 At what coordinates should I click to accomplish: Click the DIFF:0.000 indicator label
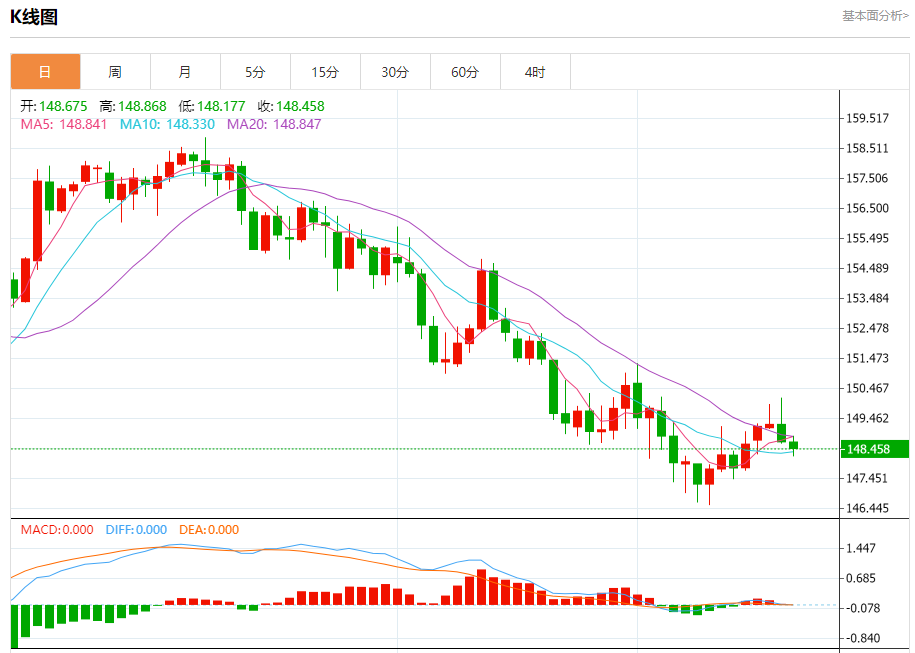point(136,530)
